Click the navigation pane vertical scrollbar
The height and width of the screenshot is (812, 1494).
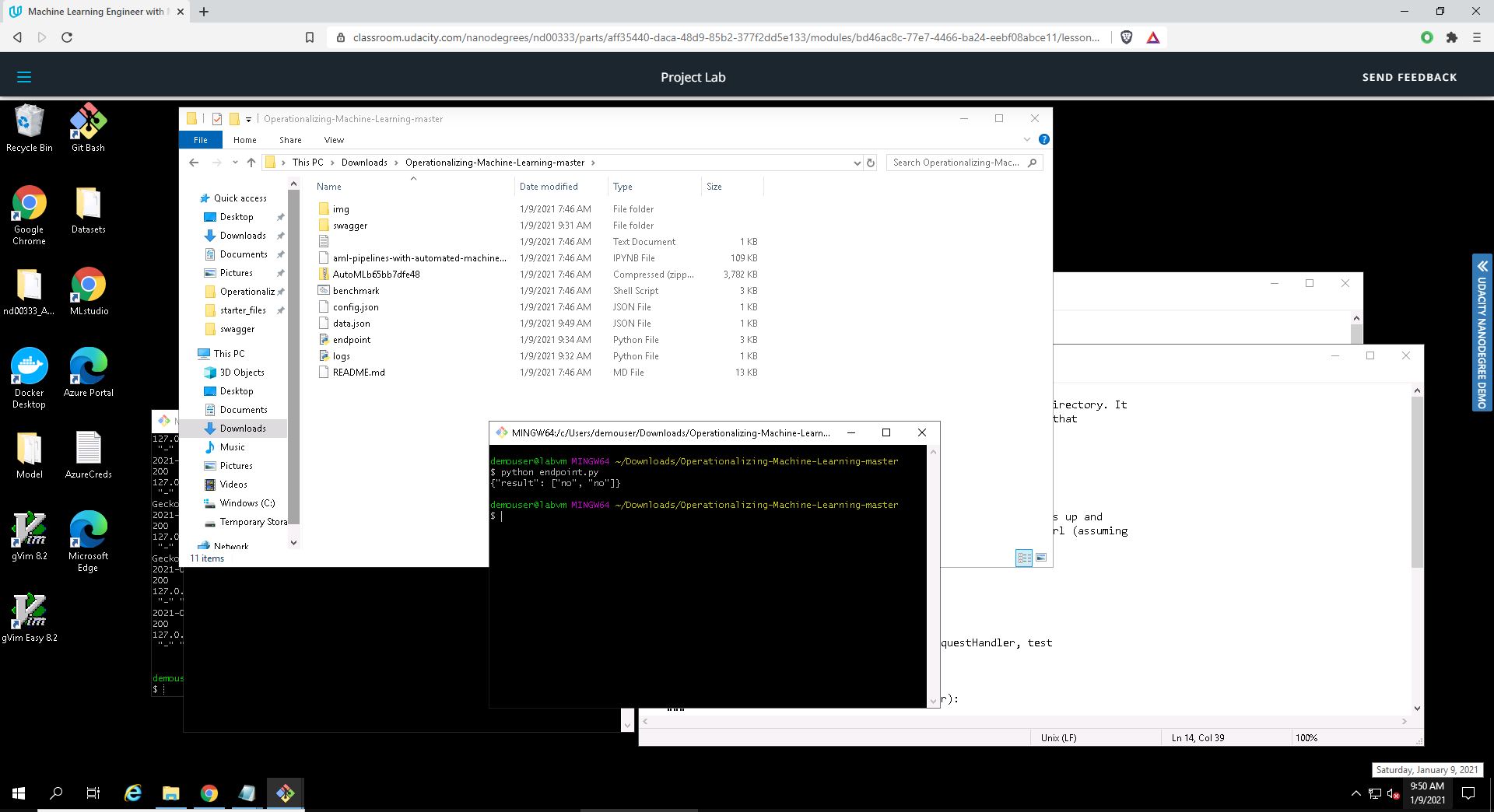[293, 350]
